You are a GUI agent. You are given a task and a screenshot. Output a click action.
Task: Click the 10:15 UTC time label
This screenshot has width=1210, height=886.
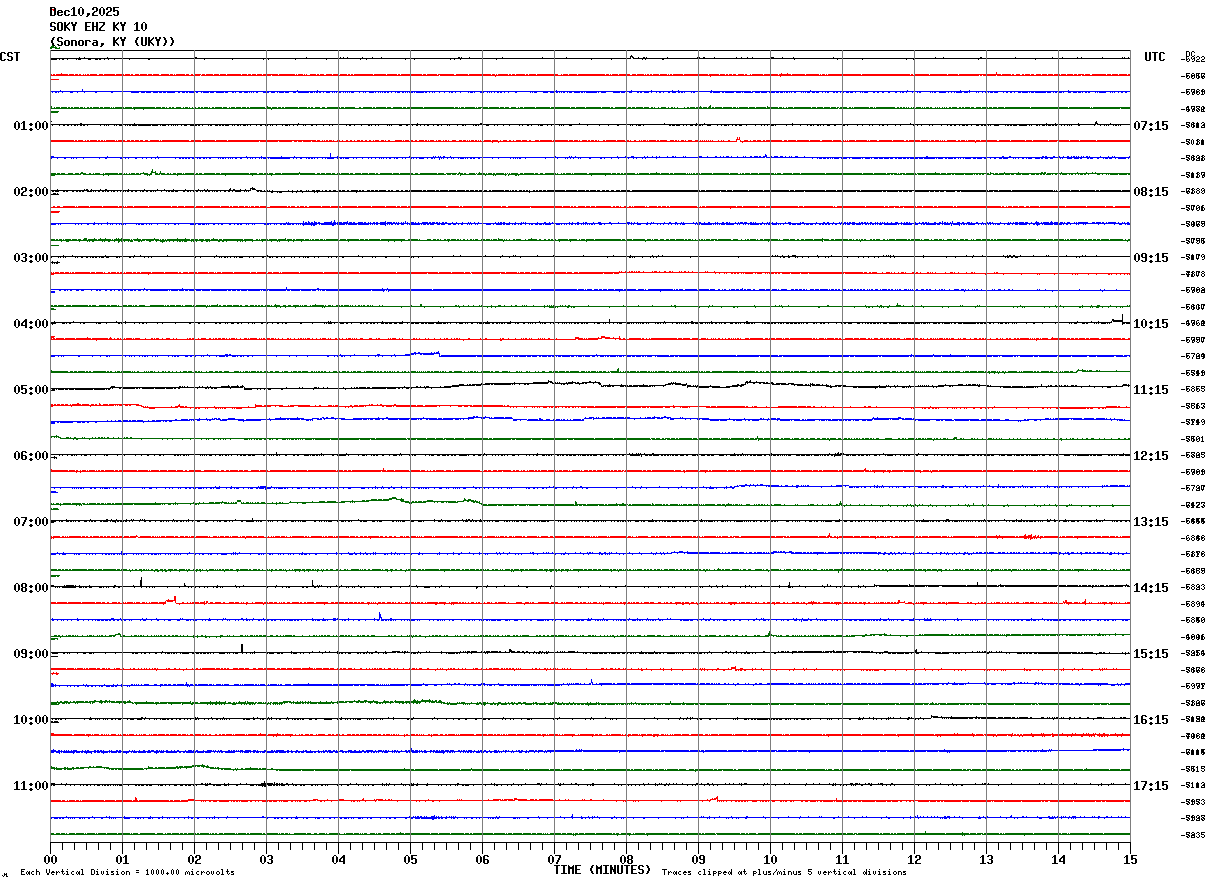coord(1151,324)
